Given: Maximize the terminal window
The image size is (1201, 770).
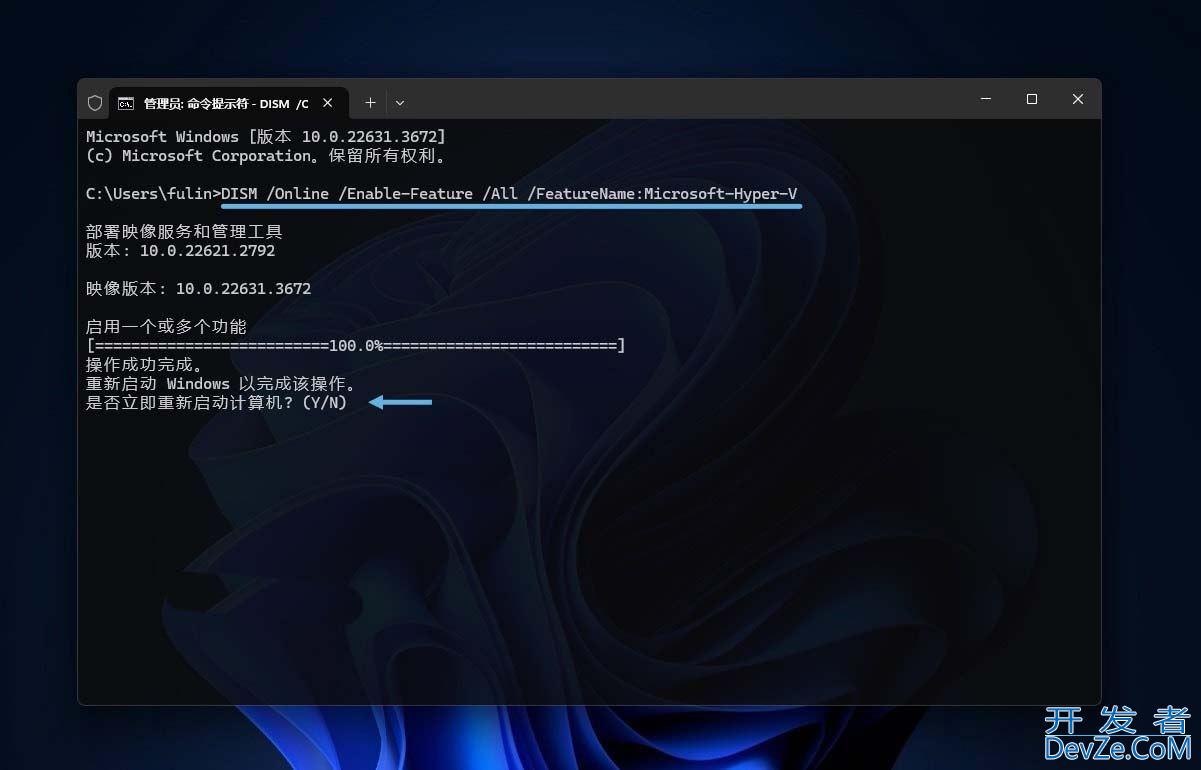Looking at the screenshot, I should [1032, 99].
